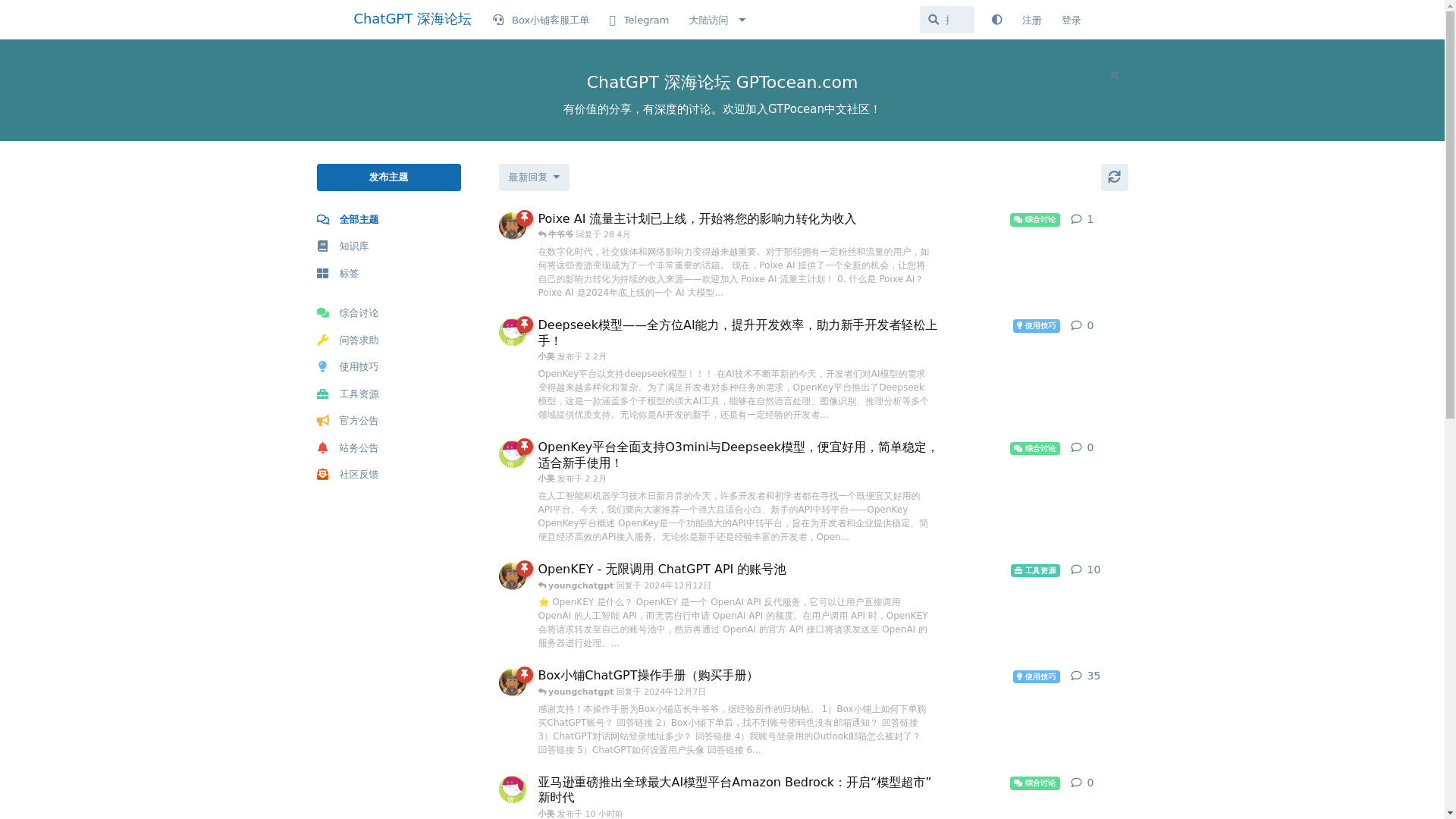Click the 注册 sign-up button
The image size is (1456, 819).
(x=1031, y=20)
